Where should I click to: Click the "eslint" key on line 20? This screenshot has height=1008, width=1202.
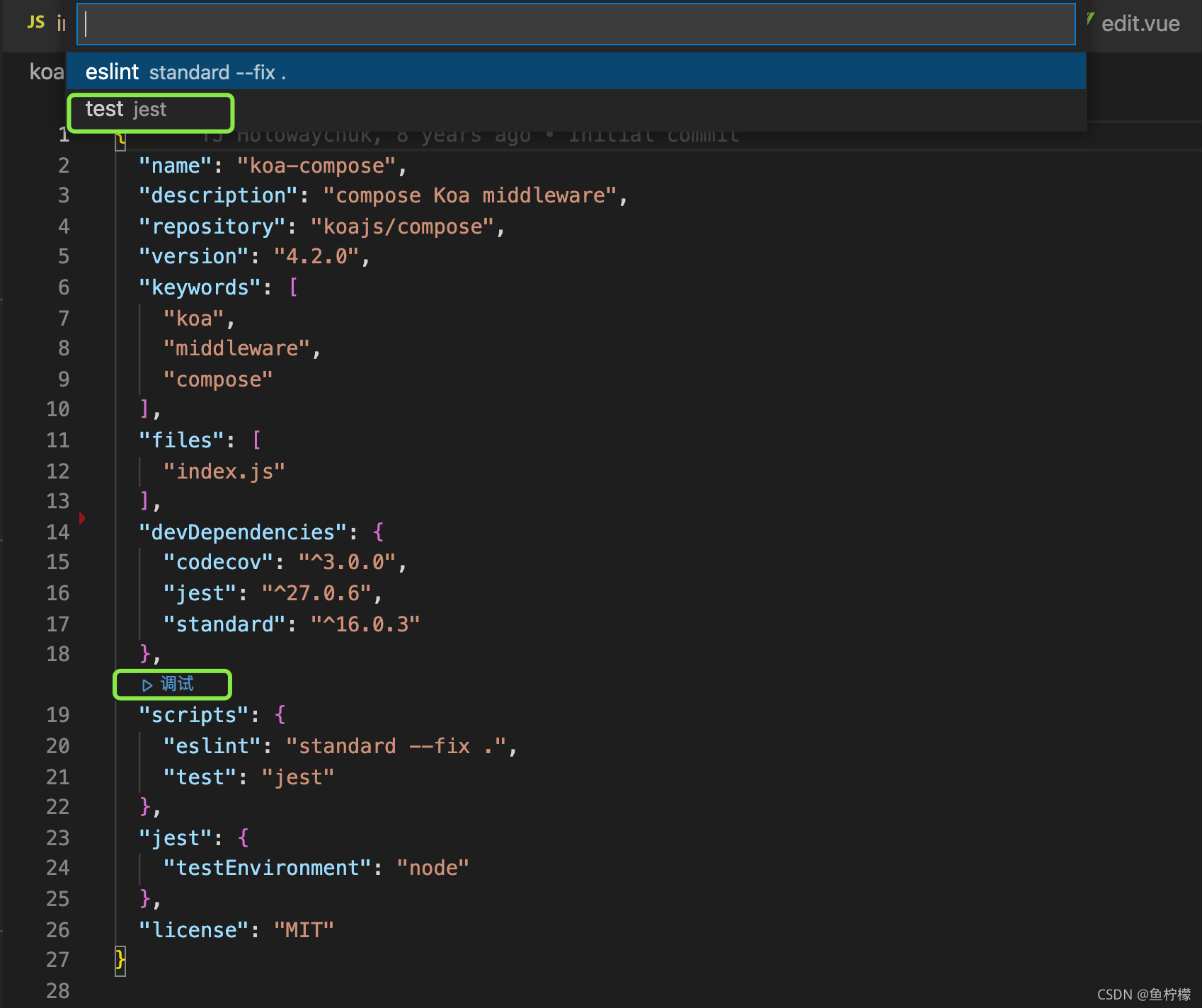(x=212, y=746)
